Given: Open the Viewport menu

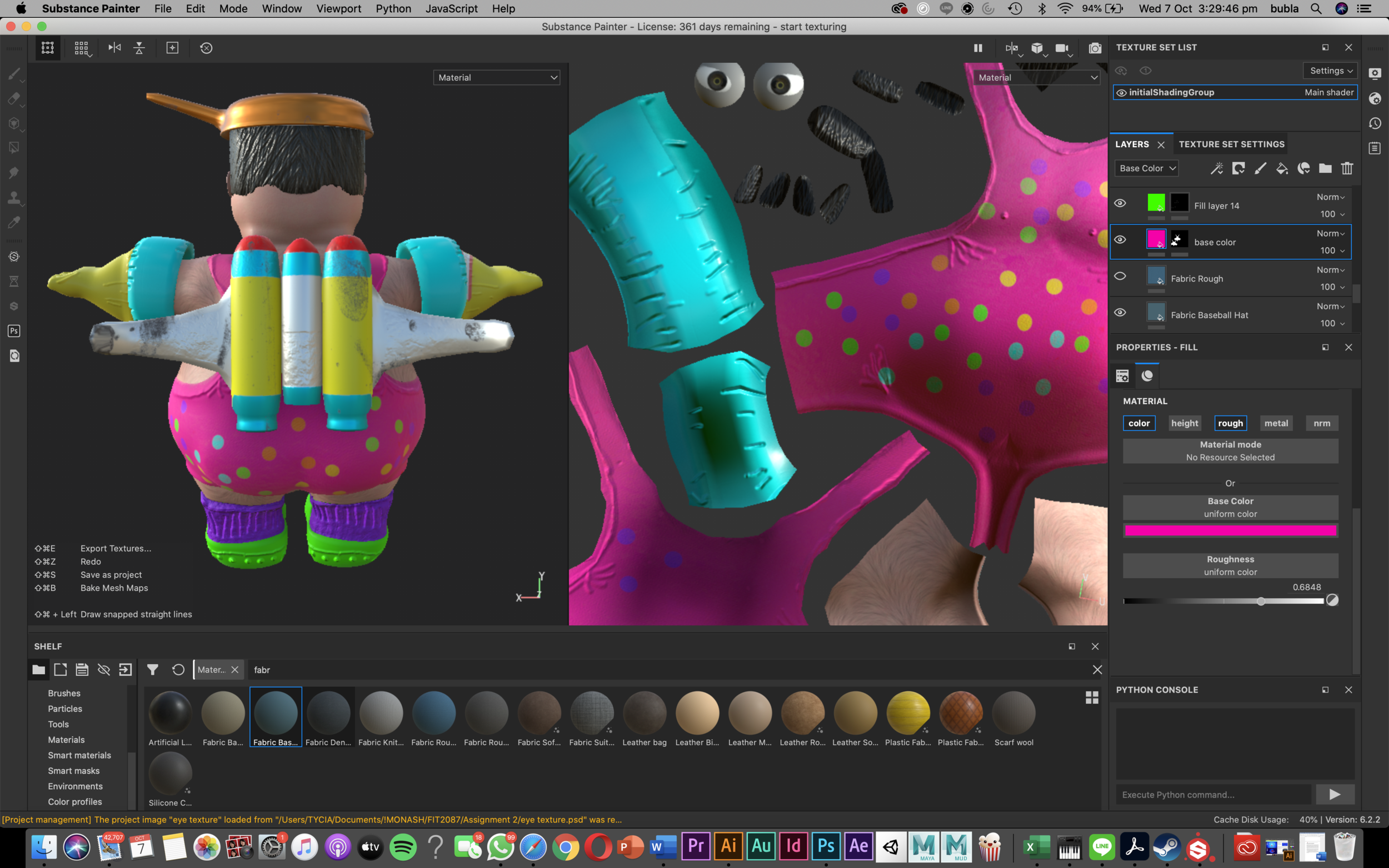Looking at the screenshot, I should click(338, 9).
